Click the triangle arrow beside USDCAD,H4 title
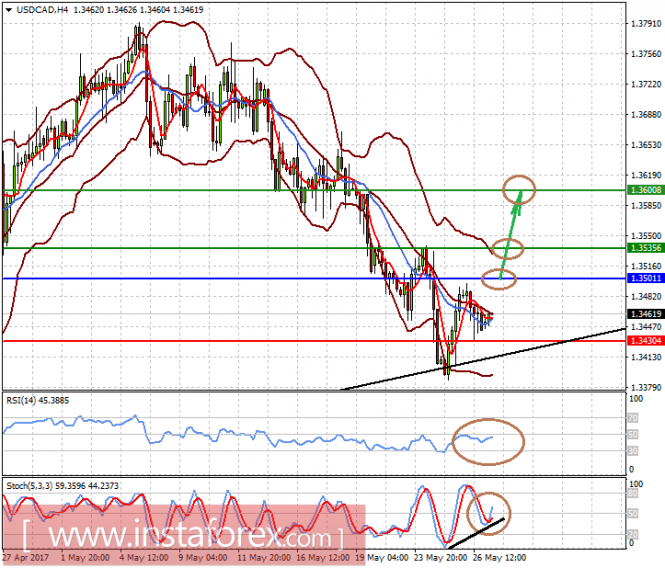The image size is (665, 568). [9, 9]
